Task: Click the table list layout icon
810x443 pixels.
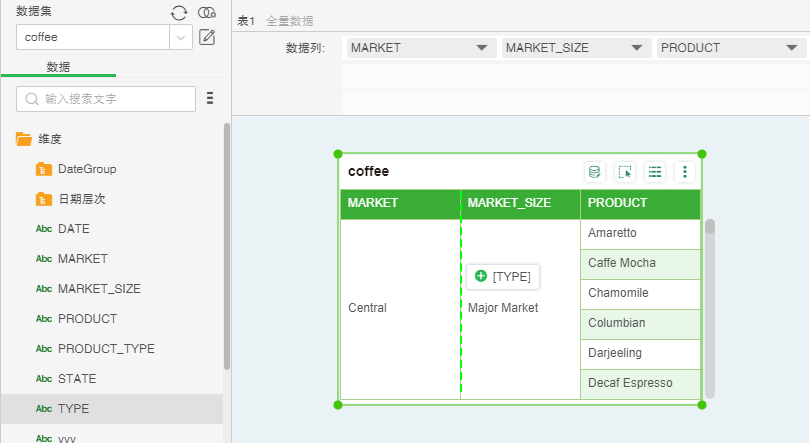Action: (x=655, y=172)
